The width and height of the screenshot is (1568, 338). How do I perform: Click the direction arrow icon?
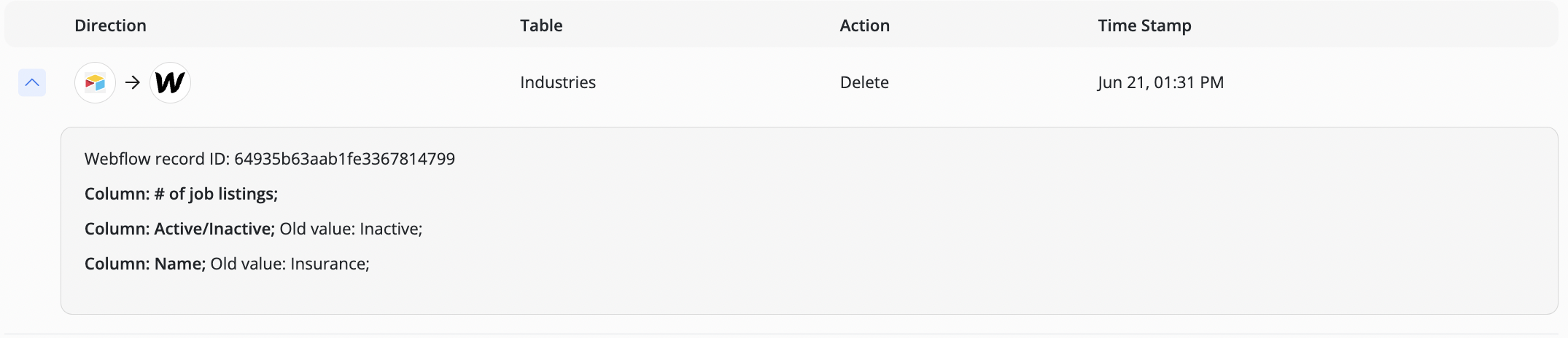pos(133,82)
